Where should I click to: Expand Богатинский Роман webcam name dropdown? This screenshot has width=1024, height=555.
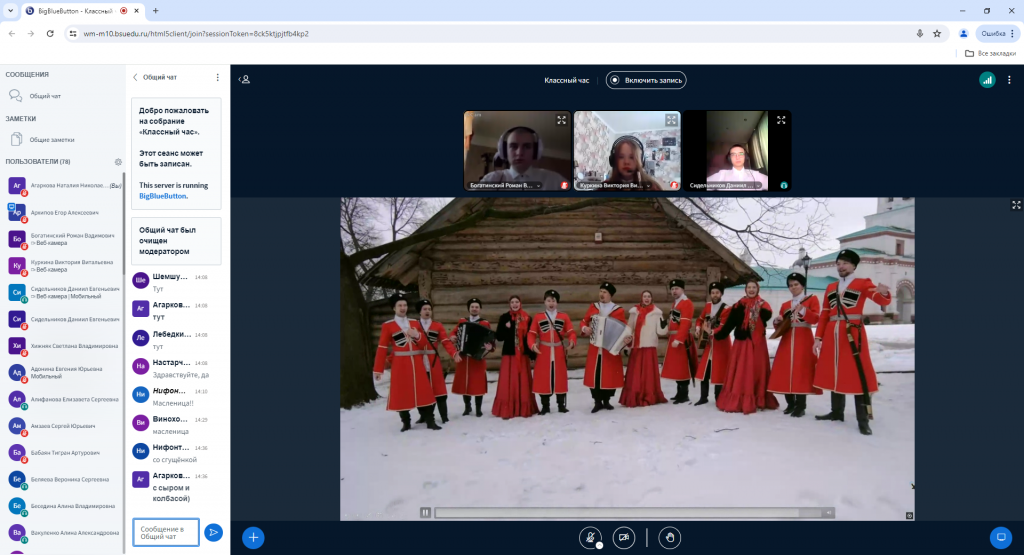[x=505, y=185]
